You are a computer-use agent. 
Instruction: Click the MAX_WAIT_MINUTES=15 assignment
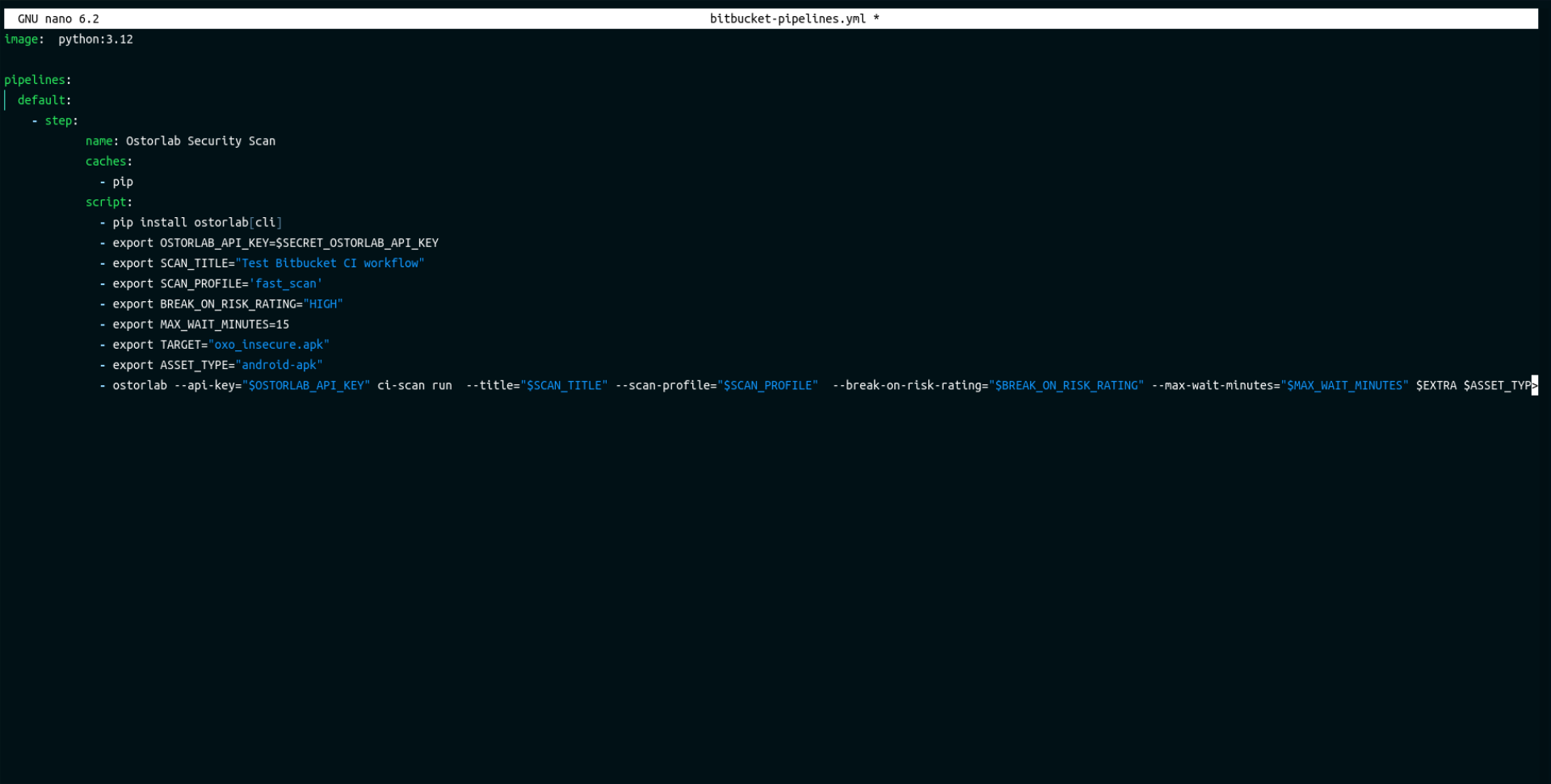pos(224,325)
